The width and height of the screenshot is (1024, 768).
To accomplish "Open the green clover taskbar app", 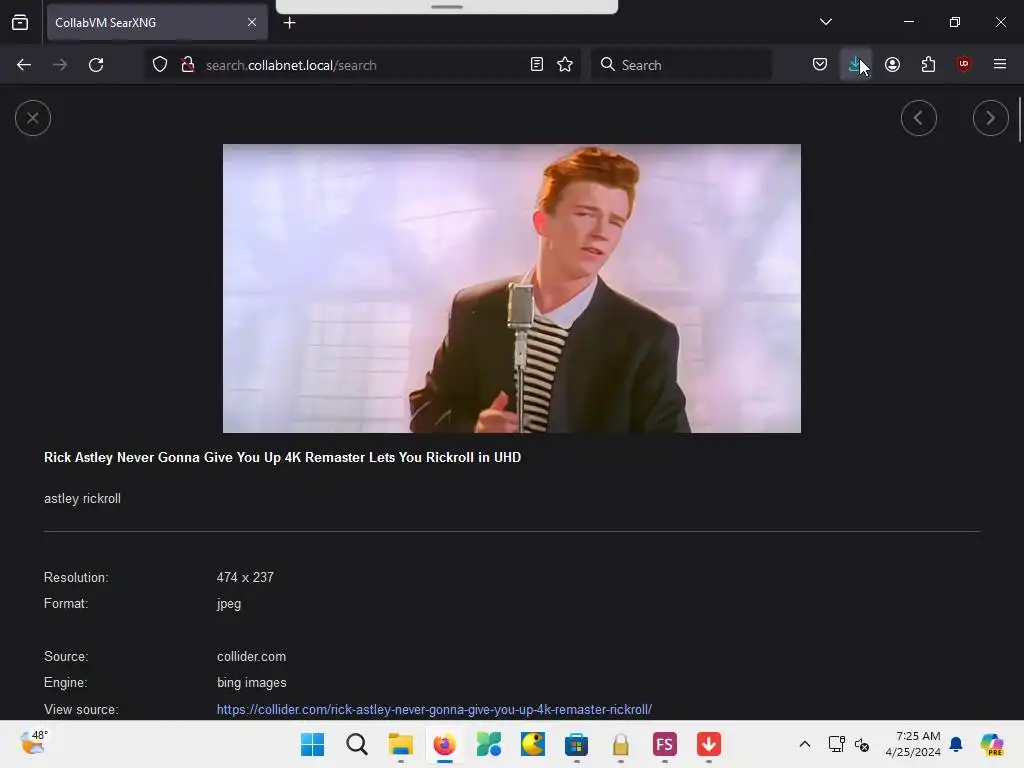I will tap(488, 744).
